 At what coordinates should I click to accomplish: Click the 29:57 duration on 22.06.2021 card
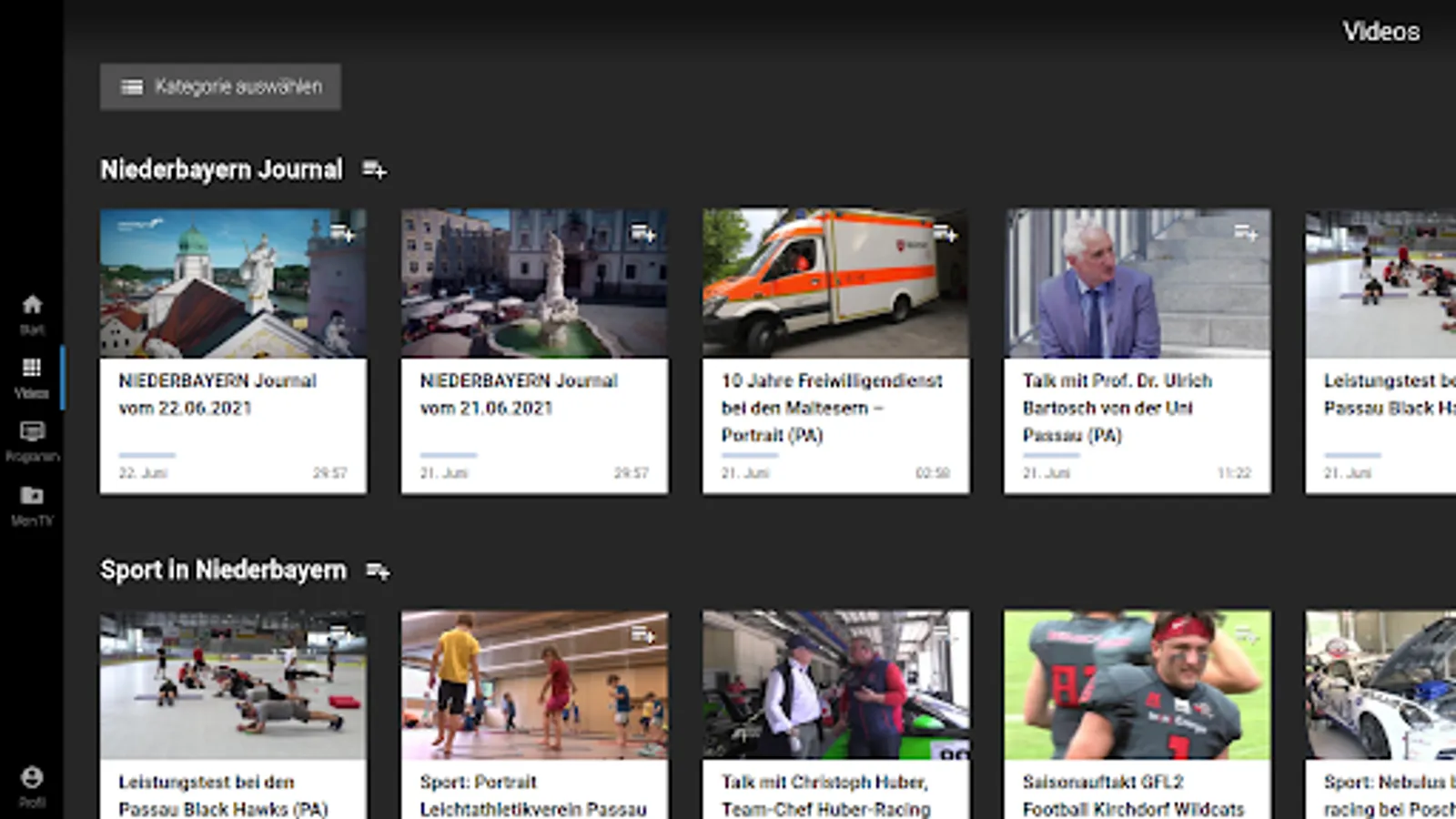[x=330, y=473]
